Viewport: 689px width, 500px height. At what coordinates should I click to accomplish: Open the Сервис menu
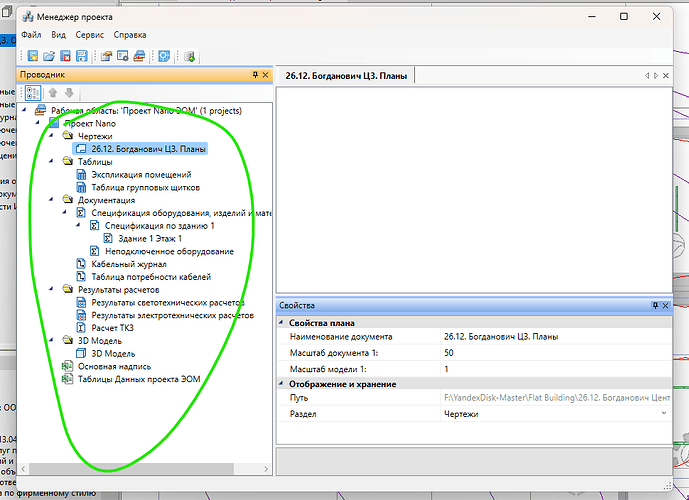(90, 35)
